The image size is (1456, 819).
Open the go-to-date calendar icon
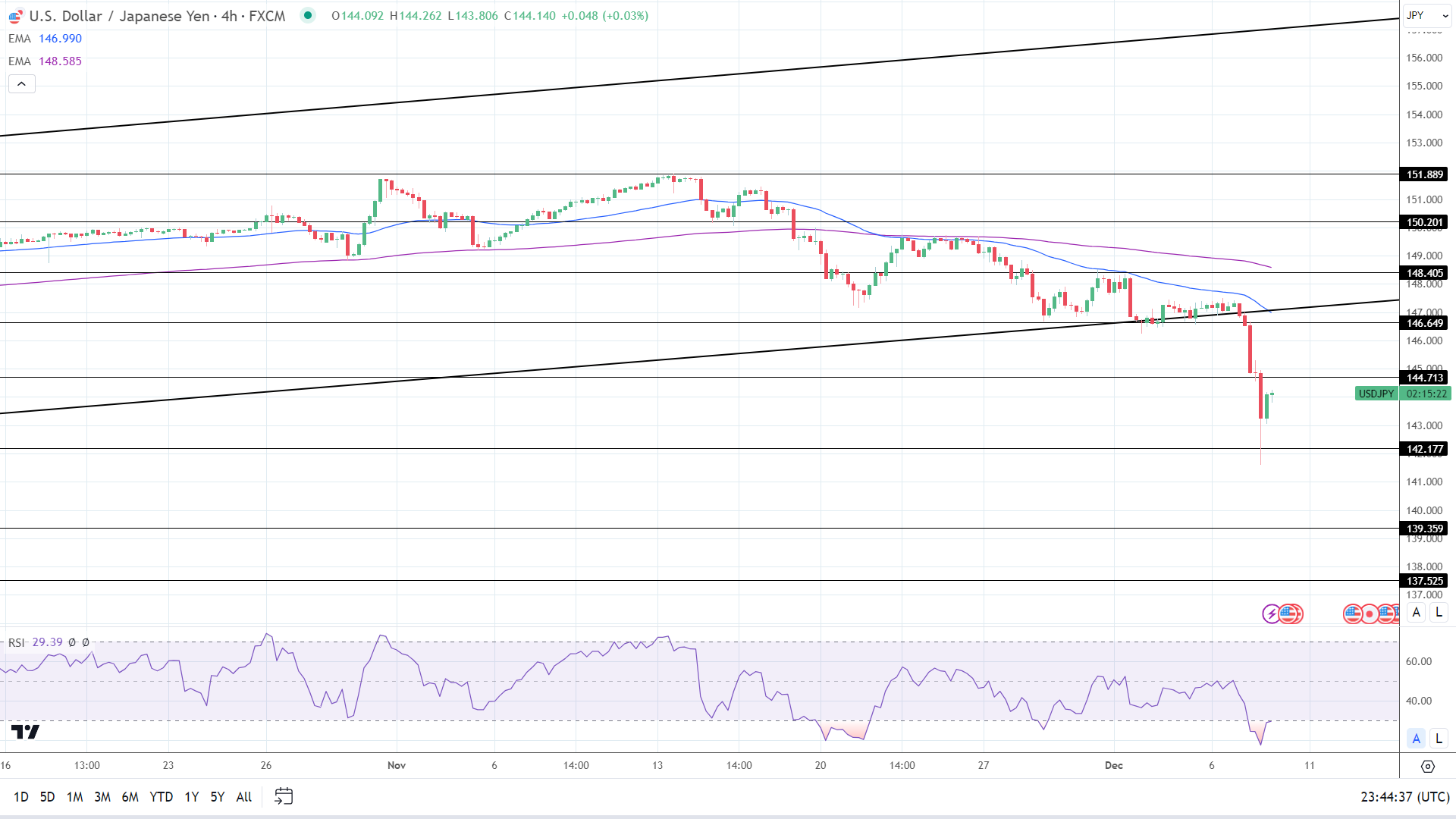click(x=284, y=796)
